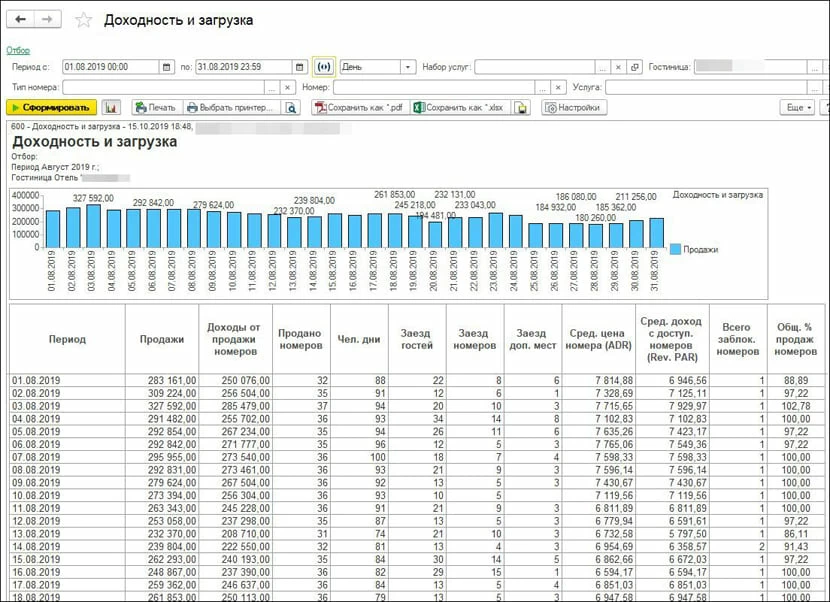Image resolution: width=830 pixels, height=602 pixels.
Task: Click the save file icon after xlsx button
Action: pyautogui.click(x=521, y=107)
